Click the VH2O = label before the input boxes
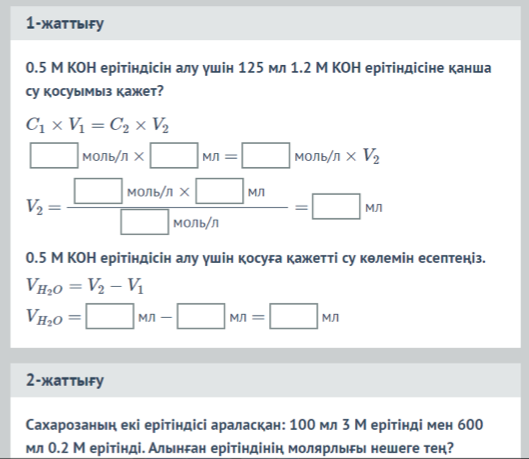The image size is (529, 459). pyautogui.click(x=53, y=317)
